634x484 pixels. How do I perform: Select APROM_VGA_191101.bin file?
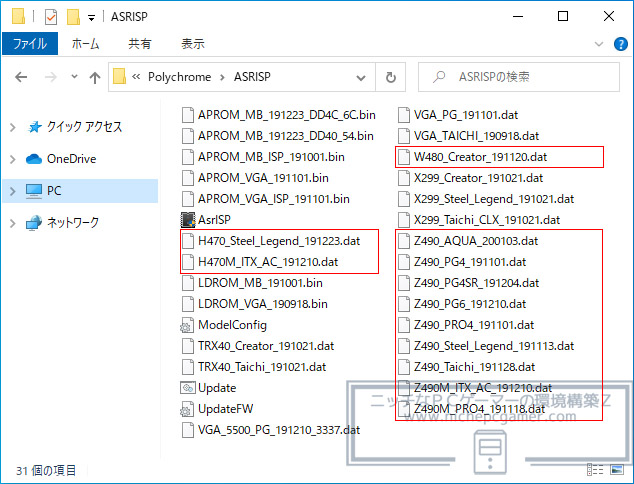[x=255, y=178]
